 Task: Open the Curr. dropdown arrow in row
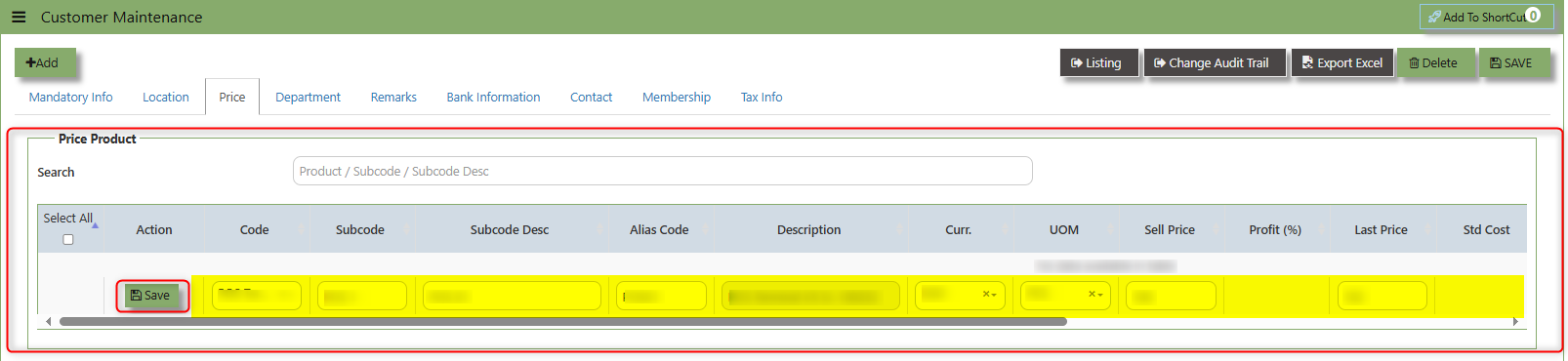click(x=995, y=295)
